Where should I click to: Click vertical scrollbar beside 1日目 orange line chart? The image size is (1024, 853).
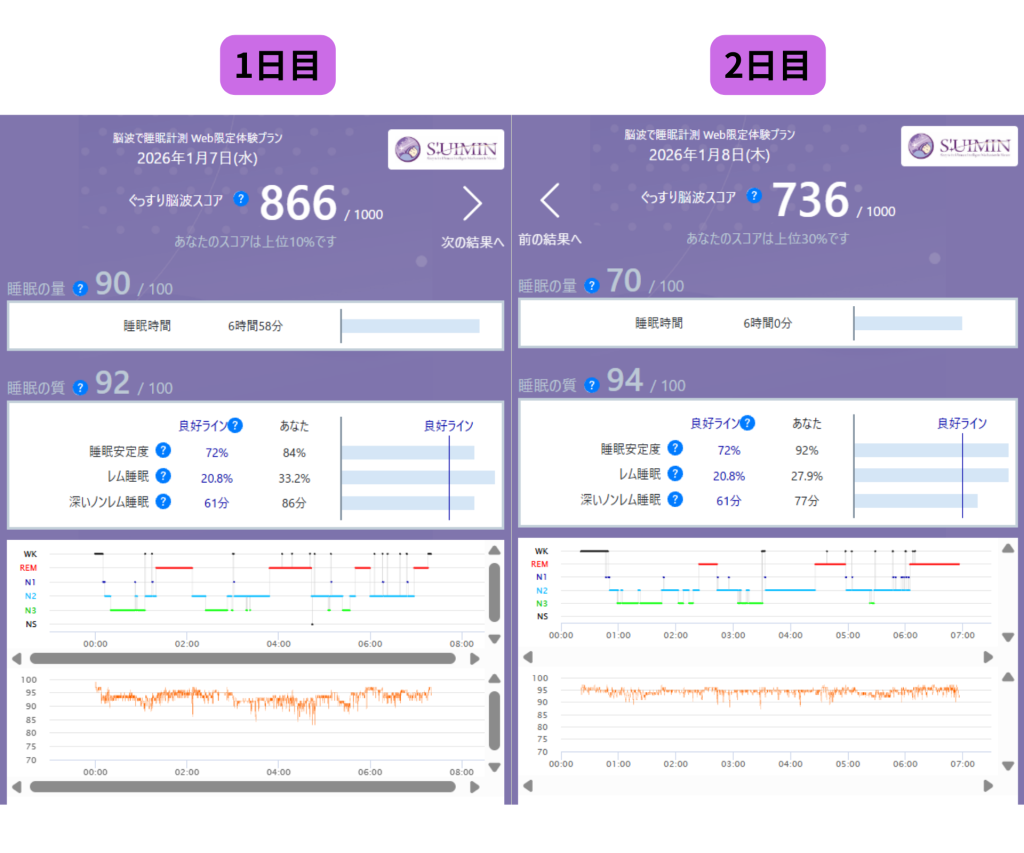pyautogui.click(x=494, y=720)
